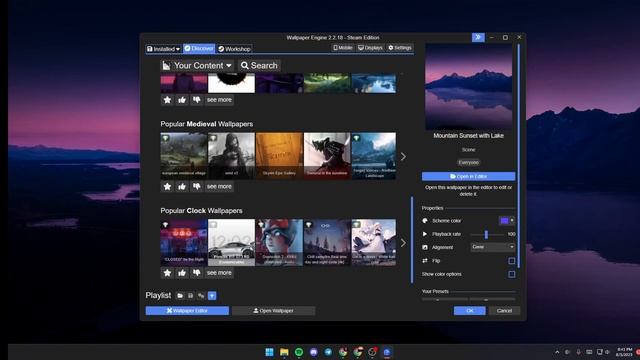Toggle the Flip checkbox
Screen dimensions: 640x360
[x=511, y=261]
